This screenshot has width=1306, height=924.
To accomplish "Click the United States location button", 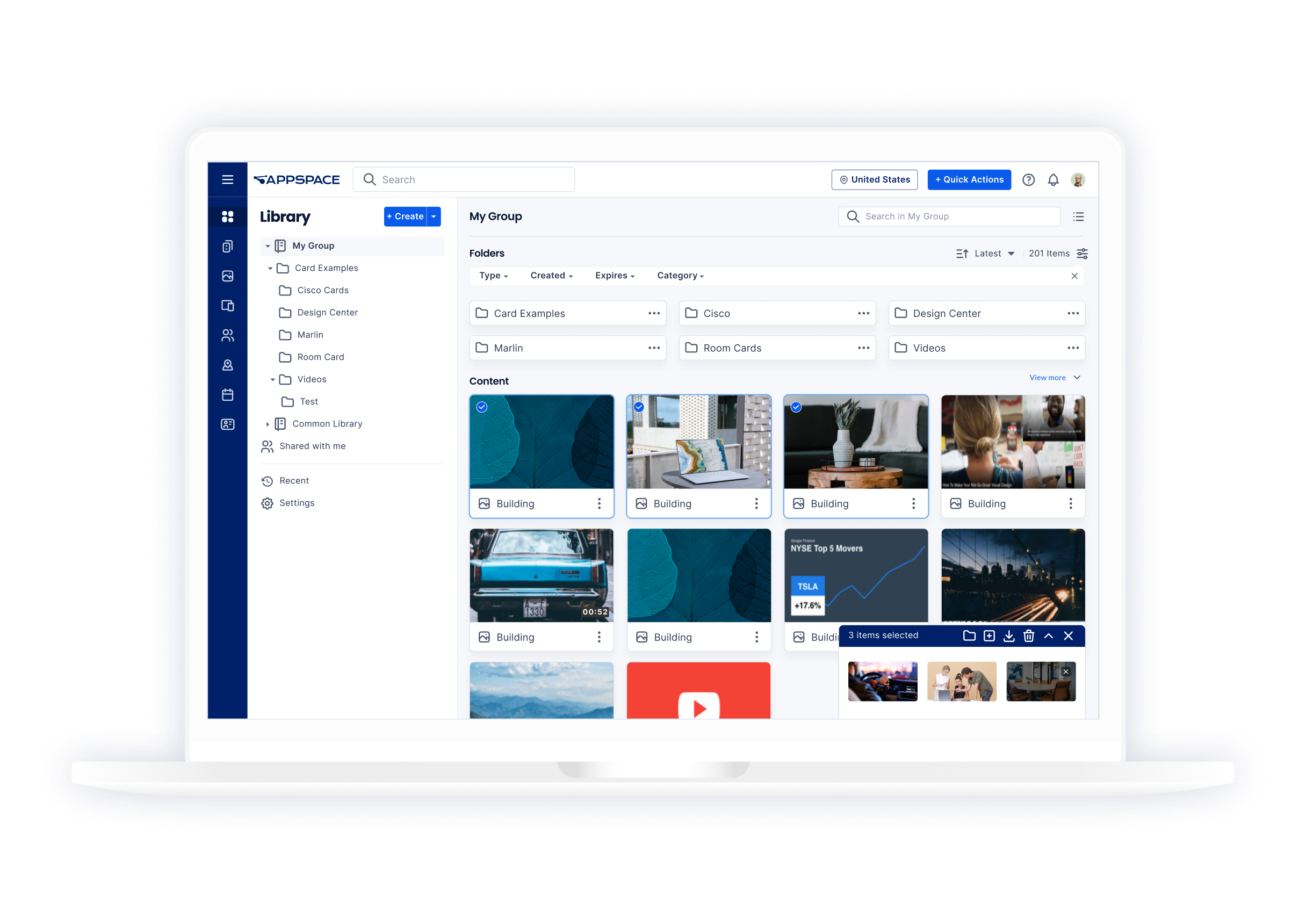I will 874,179.
